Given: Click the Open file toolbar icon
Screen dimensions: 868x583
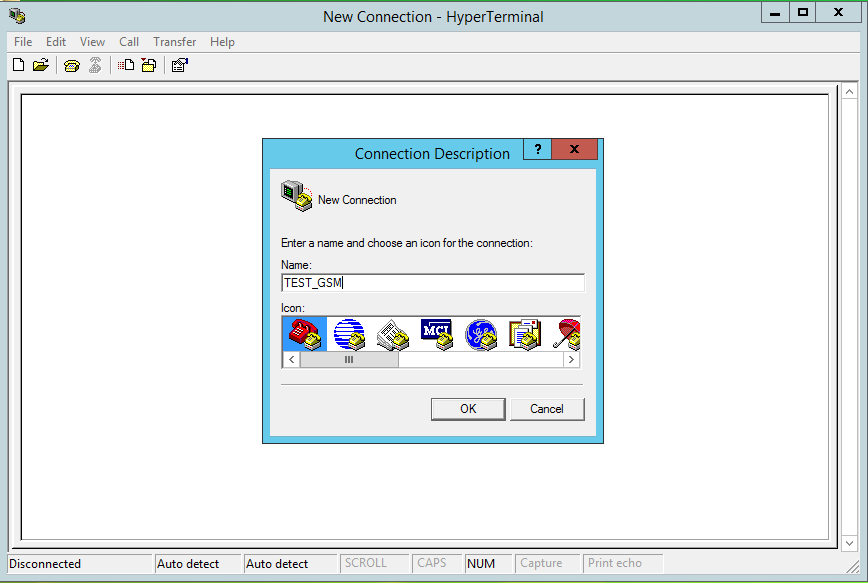Looking at the screenshot, I should click(x=41, y=66).
